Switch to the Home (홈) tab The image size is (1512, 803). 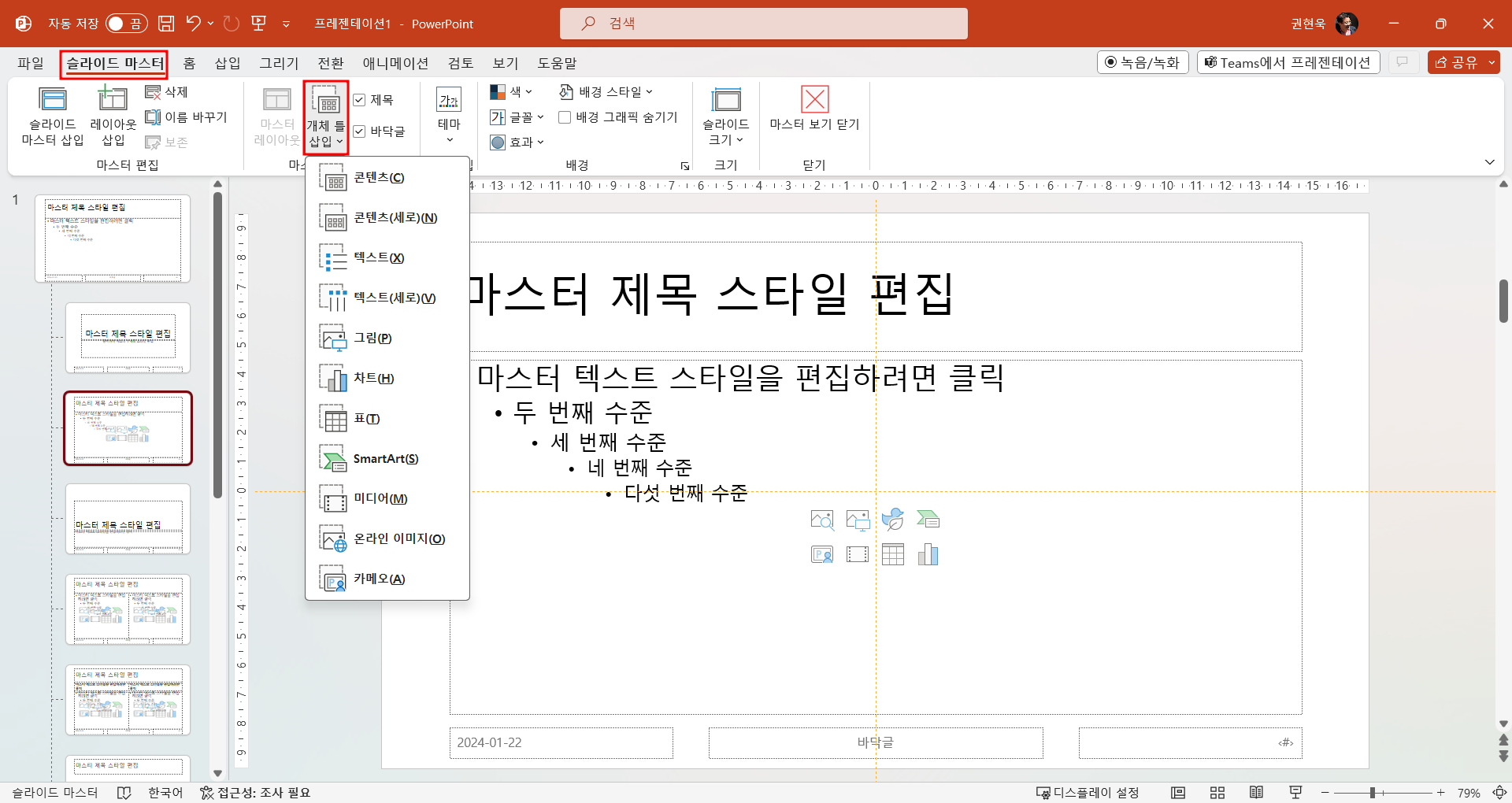pos(189,63)
